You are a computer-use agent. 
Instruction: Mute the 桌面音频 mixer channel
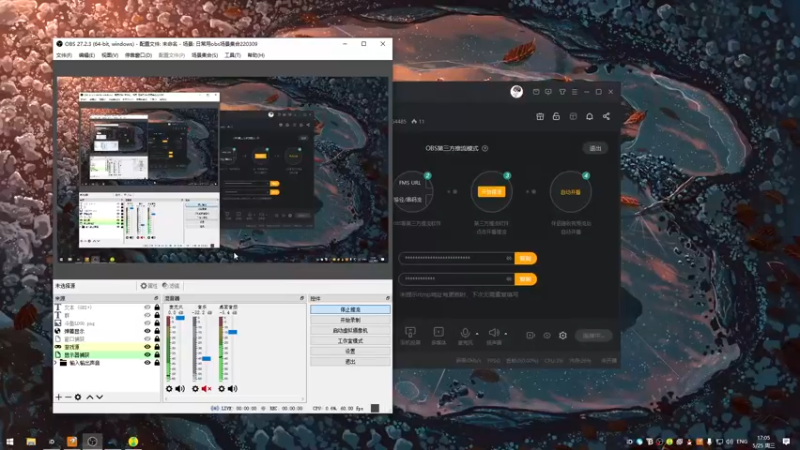coord(233,389)
